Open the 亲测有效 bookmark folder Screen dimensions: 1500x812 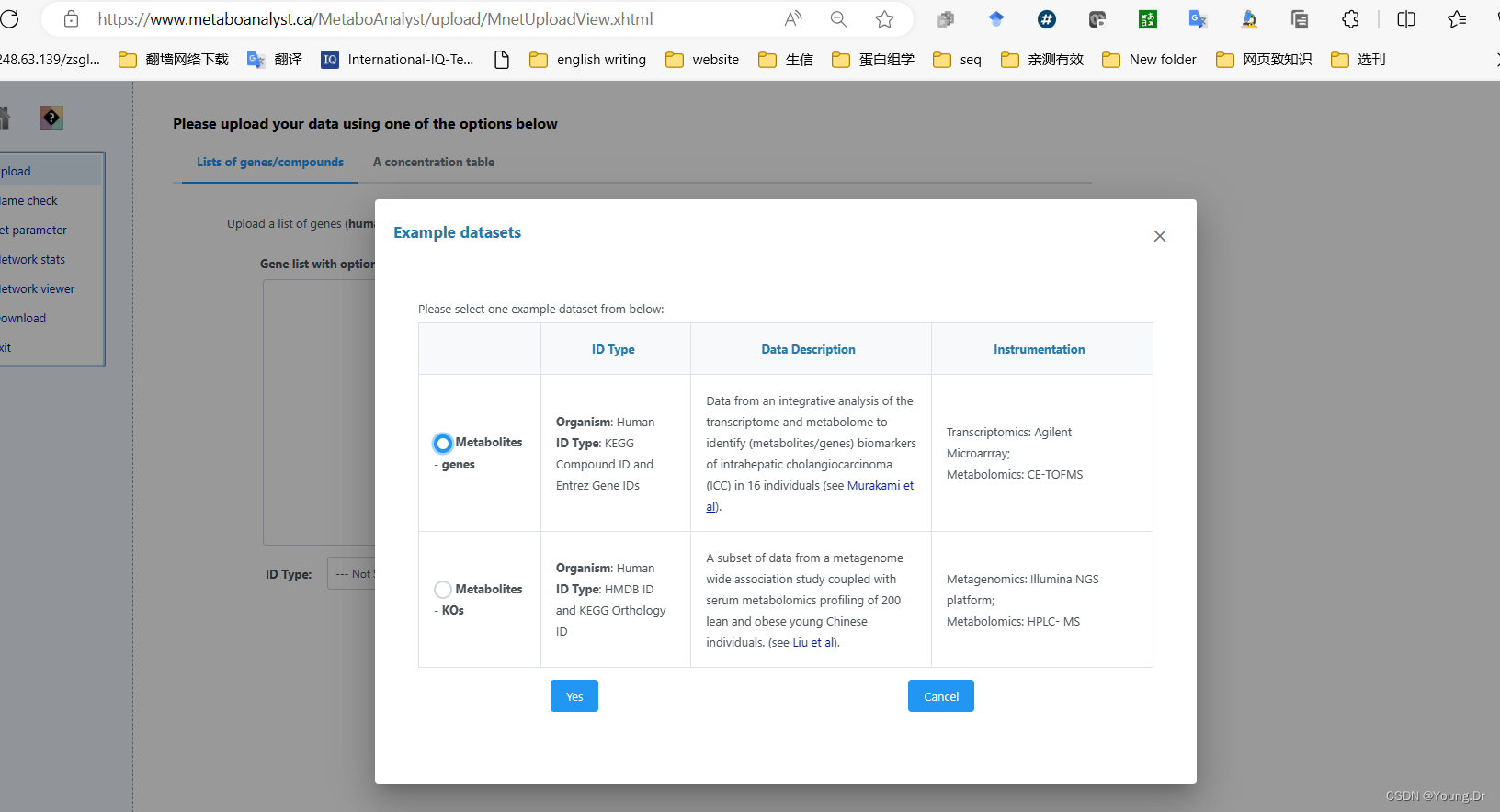point(1042,60)
